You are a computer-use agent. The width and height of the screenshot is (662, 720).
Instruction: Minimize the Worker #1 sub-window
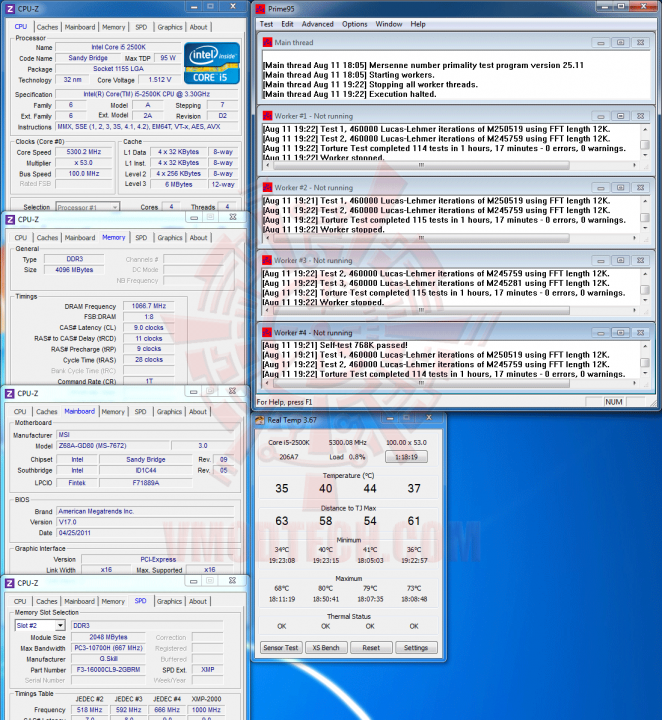click(x=600, y=116)
